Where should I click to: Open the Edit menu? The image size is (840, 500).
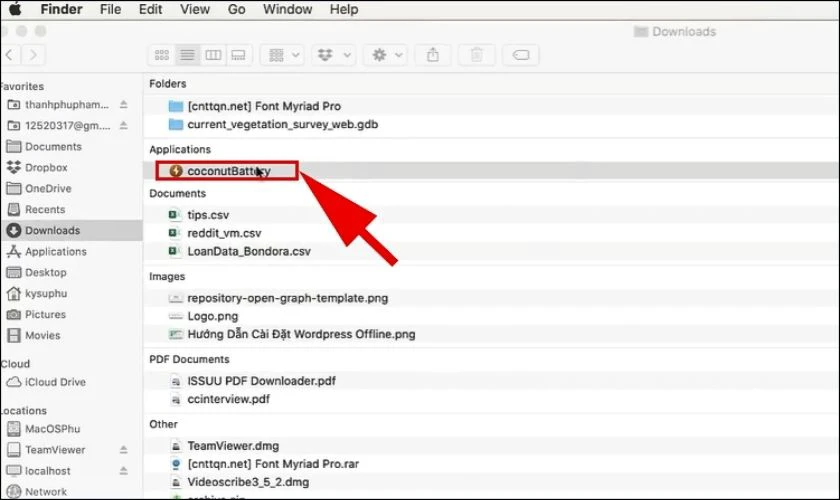[x=151, y=9]
